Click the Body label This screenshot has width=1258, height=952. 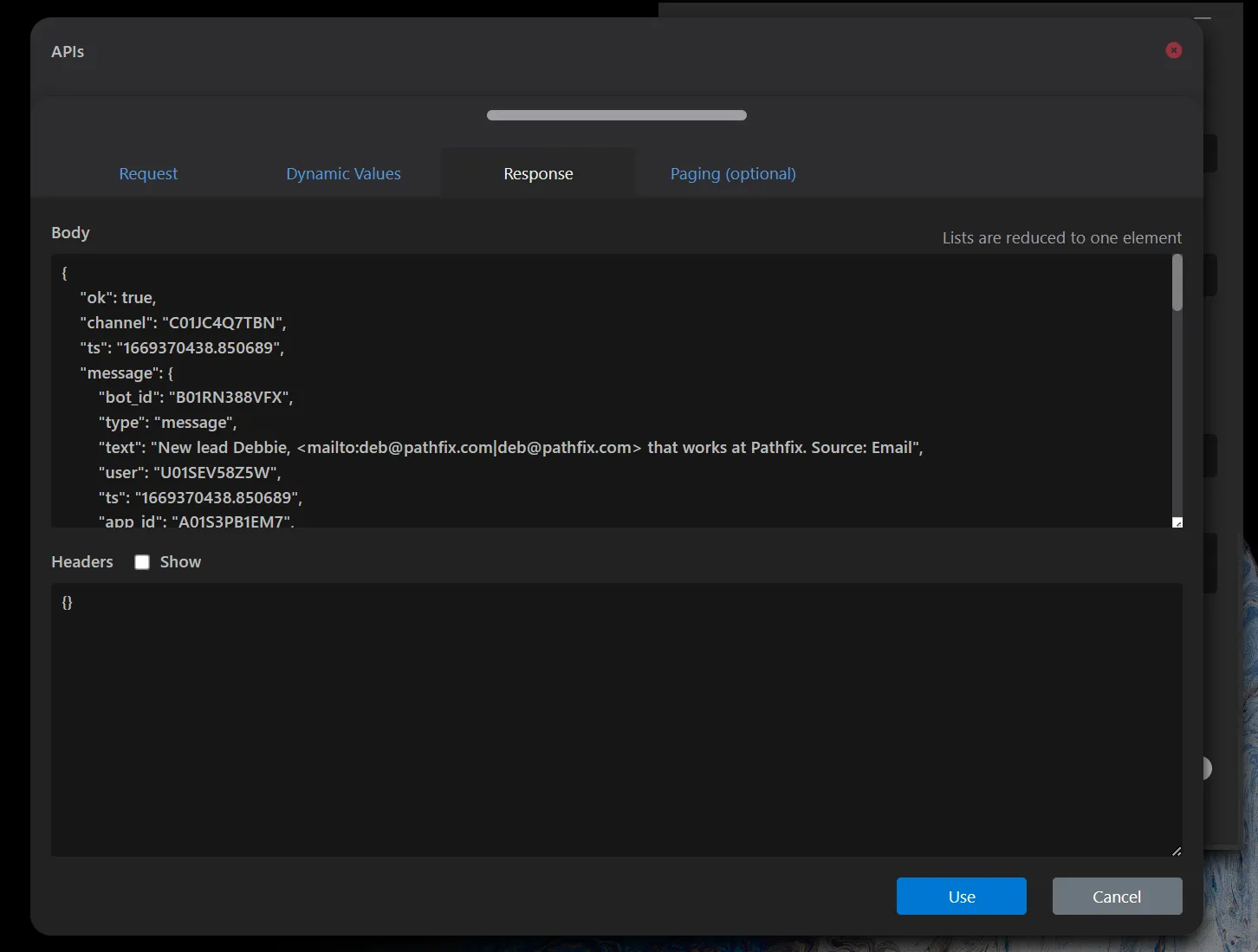point(70,232)
